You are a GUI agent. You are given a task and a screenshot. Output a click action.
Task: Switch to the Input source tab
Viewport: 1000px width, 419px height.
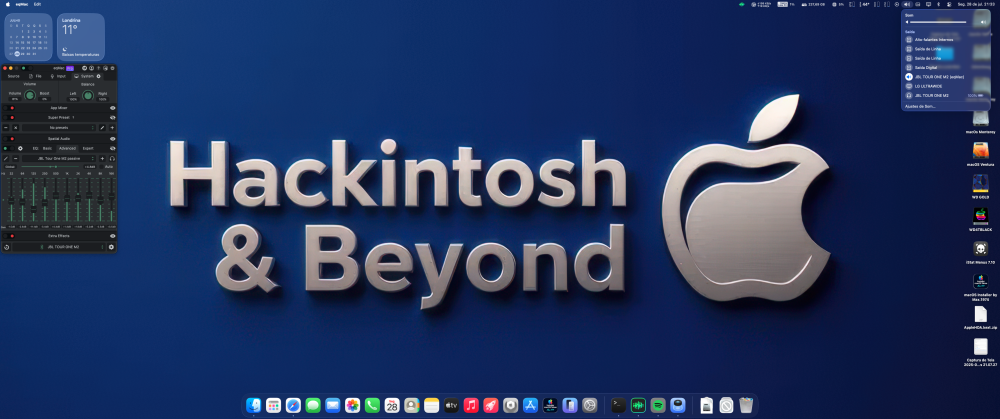click(x=59, y=76)
